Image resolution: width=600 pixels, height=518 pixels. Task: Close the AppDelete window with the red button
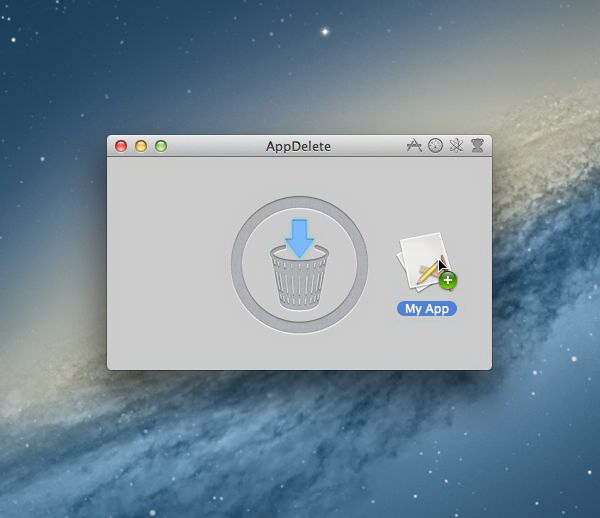121,146
